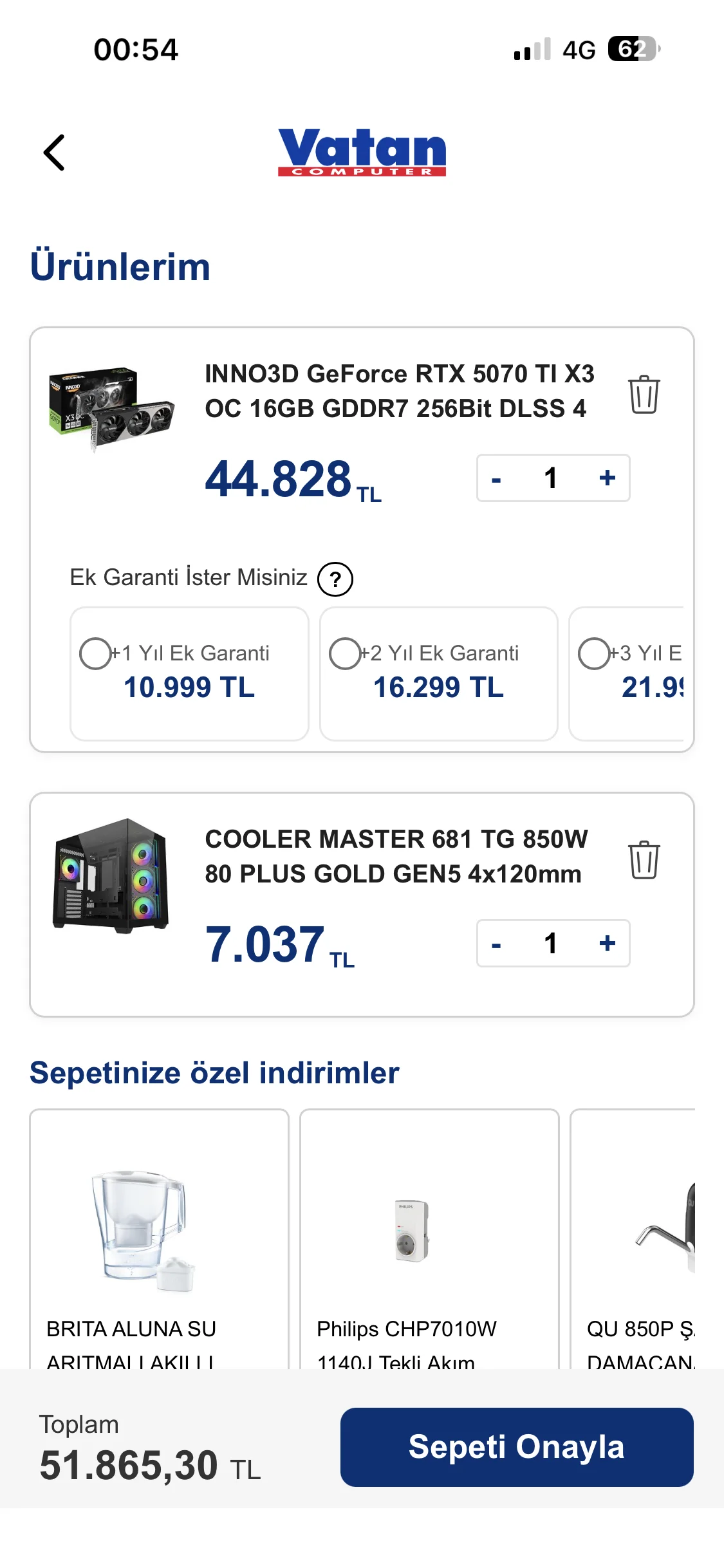Tap the back arrow icon
This screenshot has height=1568, width=724.
pyautogui.click(x=55, y=153)
